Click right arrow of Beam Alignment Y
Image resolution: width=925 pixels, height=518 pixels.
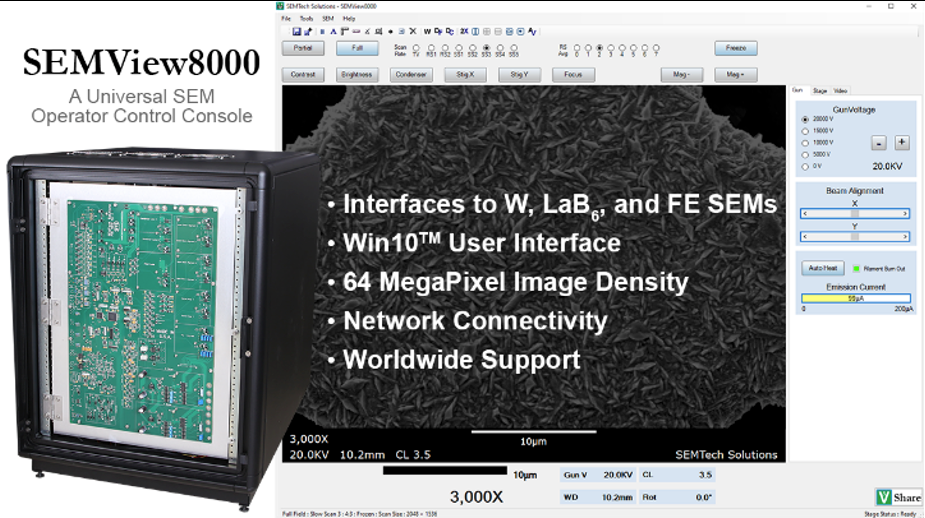tap(906, 237)
